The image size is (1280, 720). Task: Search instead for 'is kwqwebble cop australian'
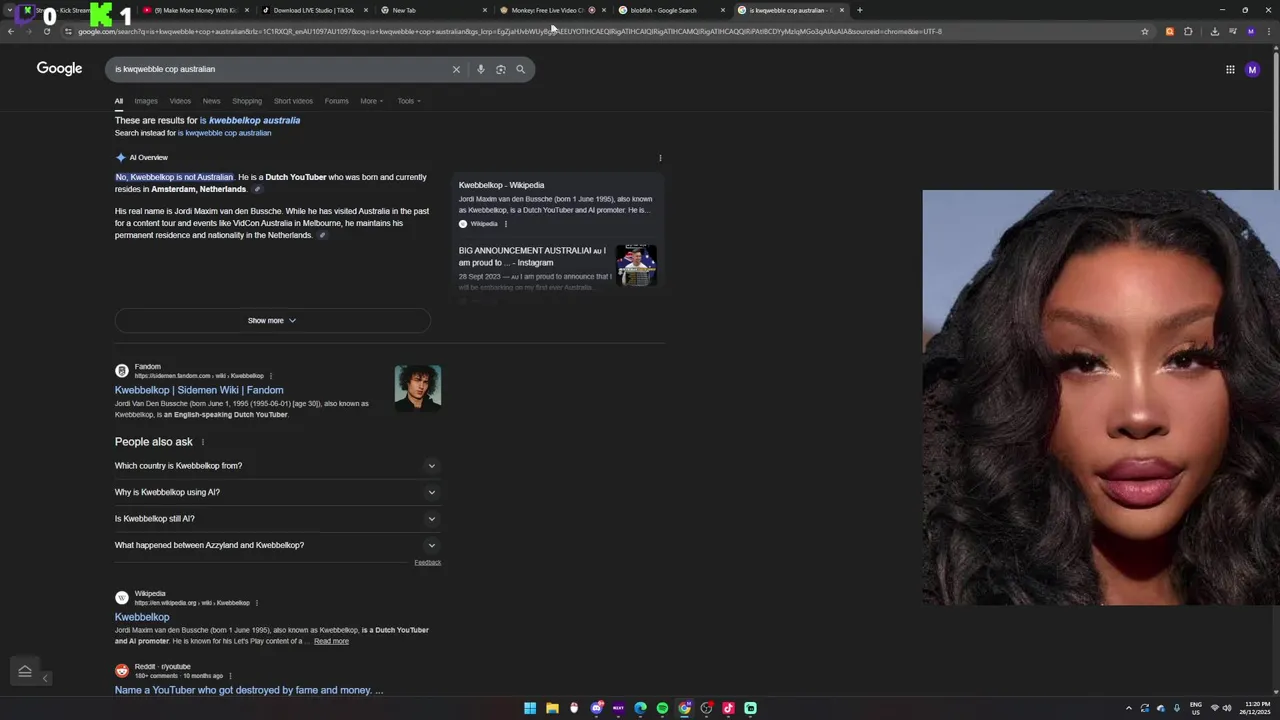coord(225,133)
